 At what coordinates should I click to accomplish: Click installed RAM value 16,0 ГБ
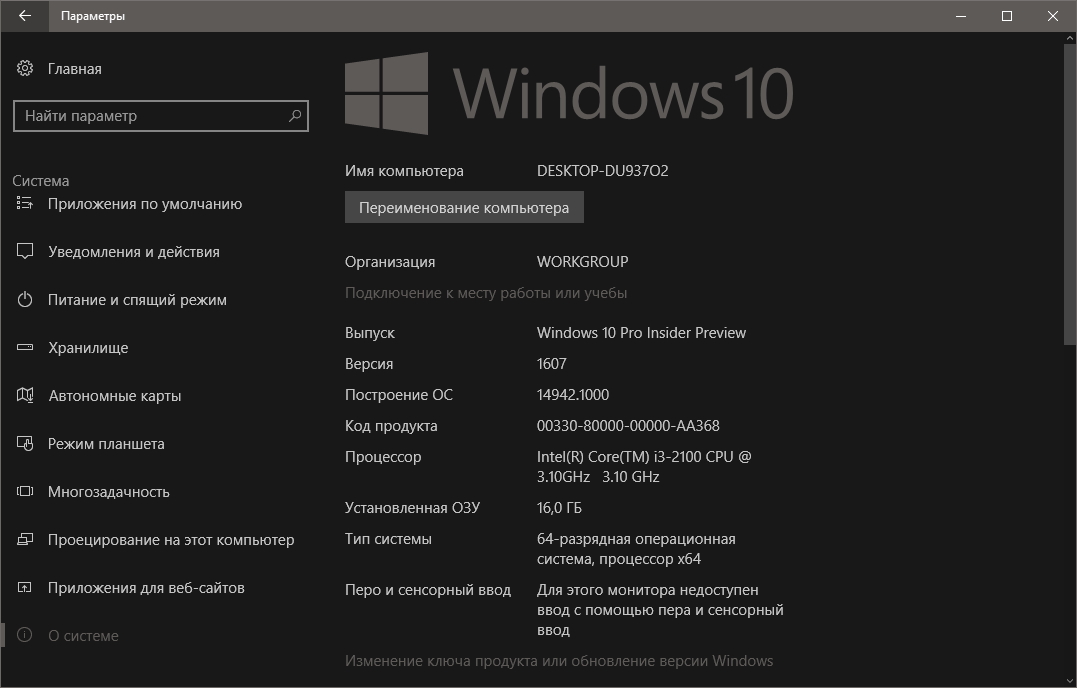coord(559,508)
